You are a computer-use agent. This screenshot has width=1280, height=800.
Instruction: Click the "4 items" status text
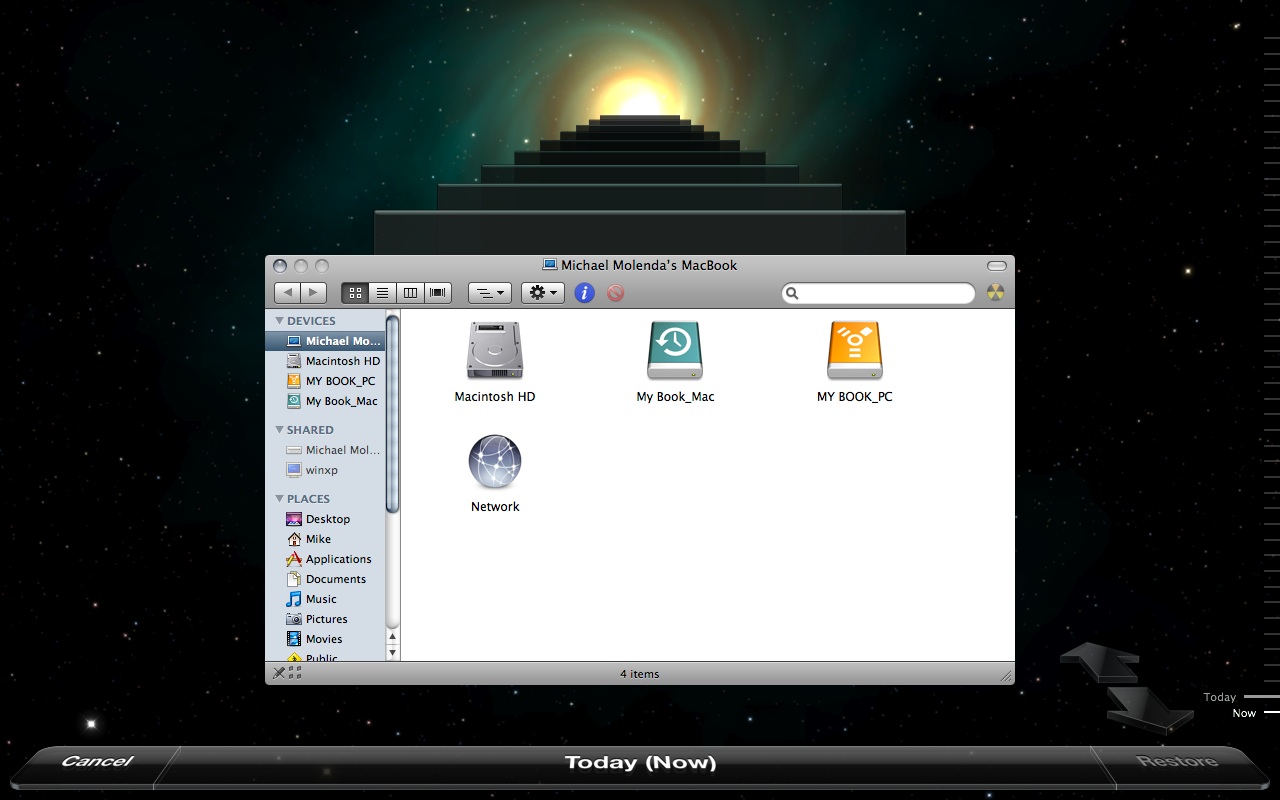(x=640, y=674)
